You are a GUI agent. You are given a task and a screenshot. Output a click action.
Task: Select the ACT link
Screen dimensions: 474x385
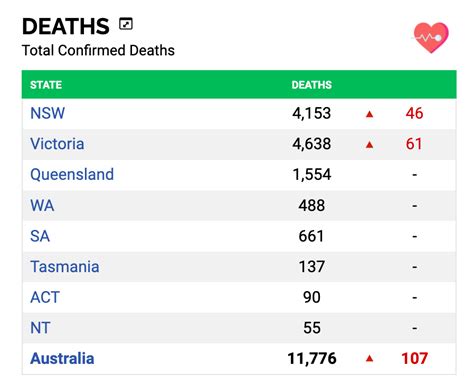[x=45, y=297]
